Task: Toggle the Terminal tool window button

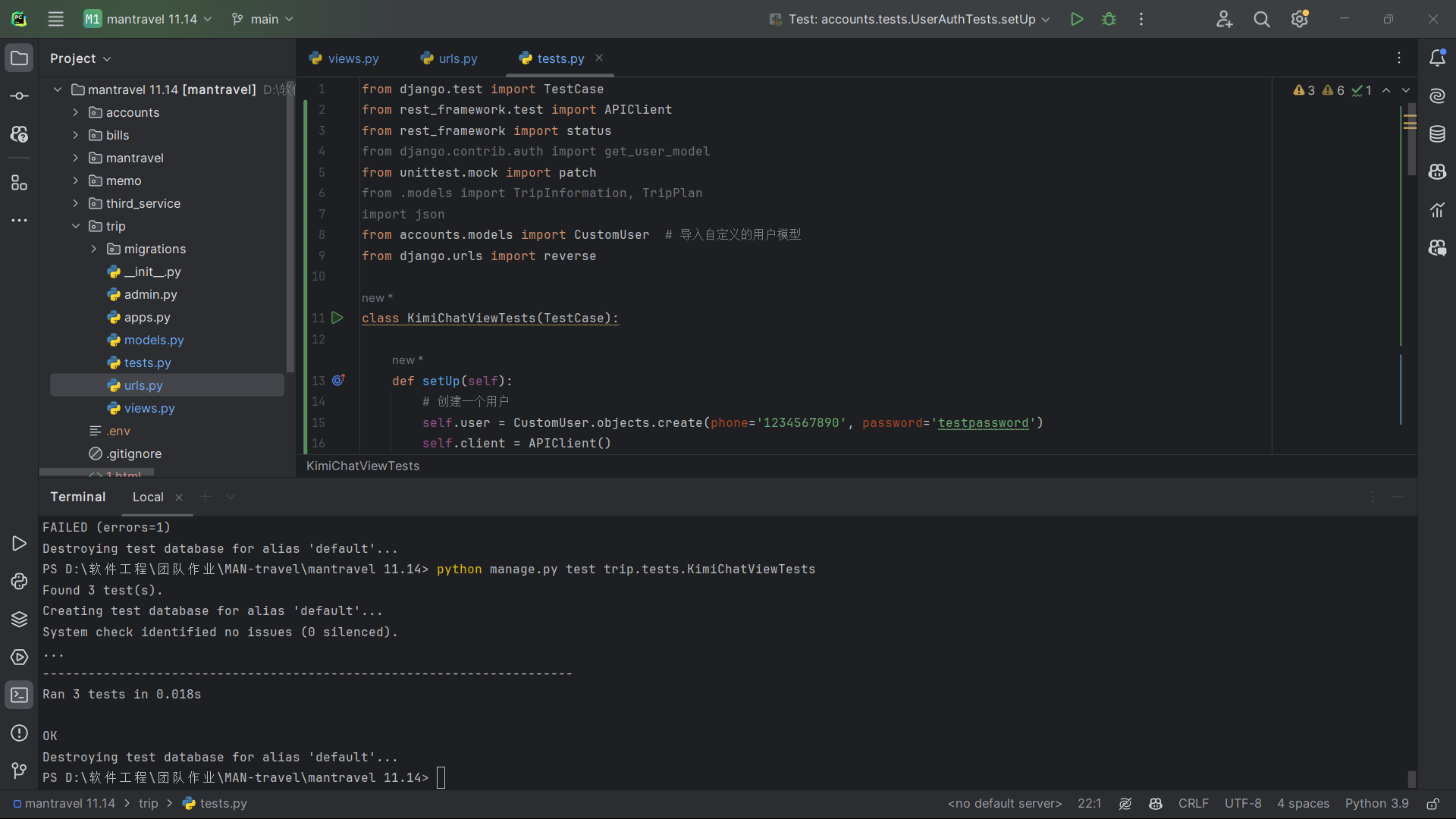Action: click(20, 695)
